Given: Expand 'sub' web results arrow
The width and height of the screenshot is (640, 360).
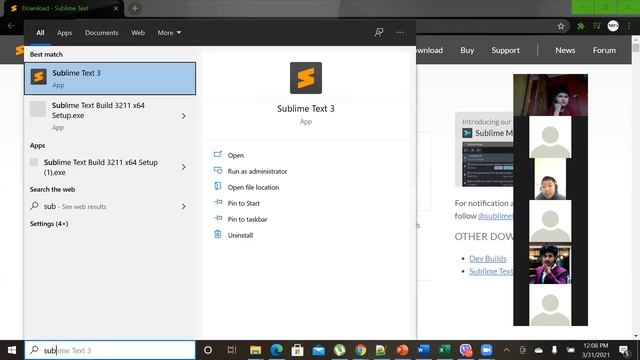Looking at the screenshot, I should (x=184, y=207).
